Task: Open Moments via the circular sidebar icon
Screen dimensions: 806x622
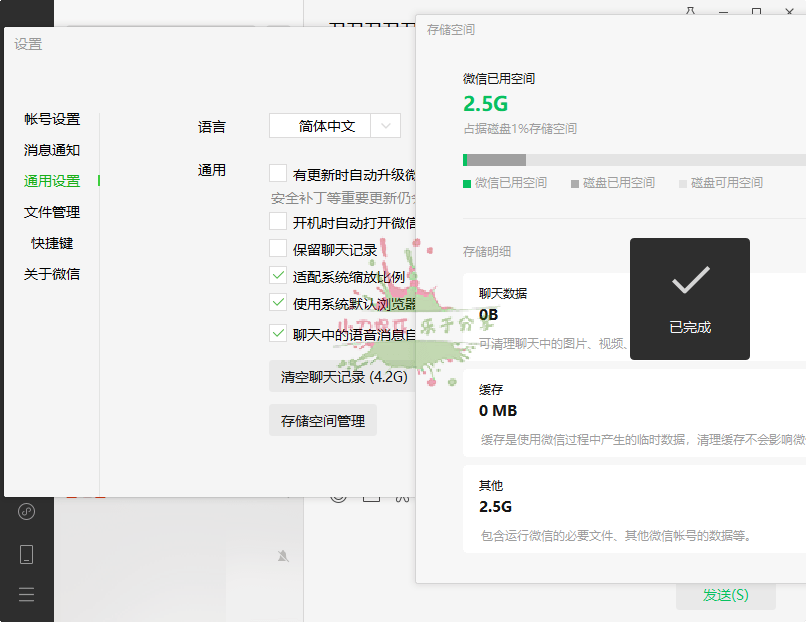Action: tap(26, 512)
